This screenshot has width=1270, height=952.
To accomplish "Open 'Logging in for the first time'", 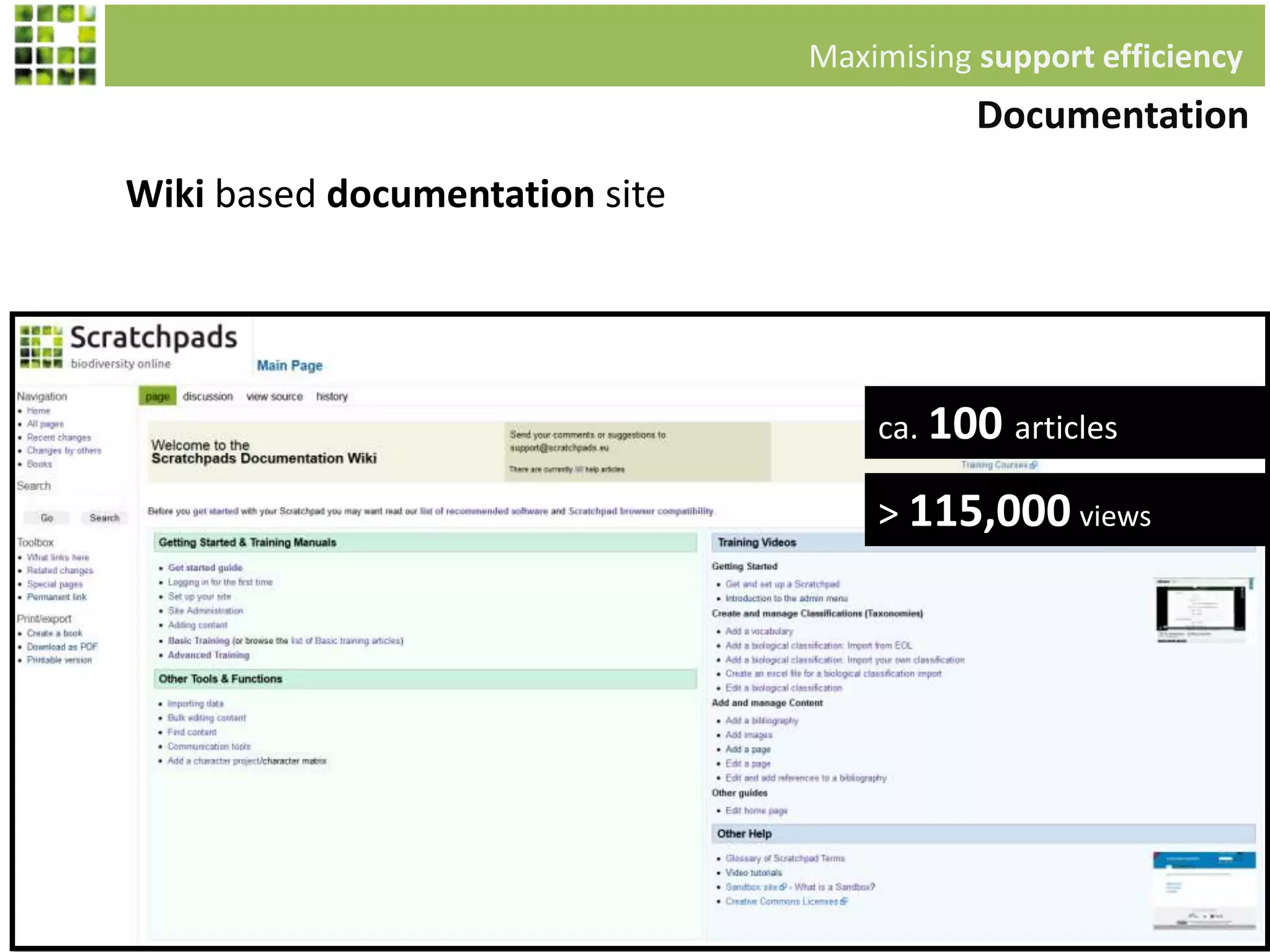I will tap(220, 582).
